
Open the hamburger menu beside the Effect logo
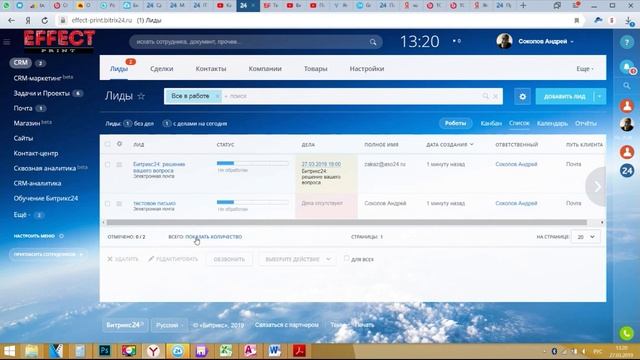[7, 42]
